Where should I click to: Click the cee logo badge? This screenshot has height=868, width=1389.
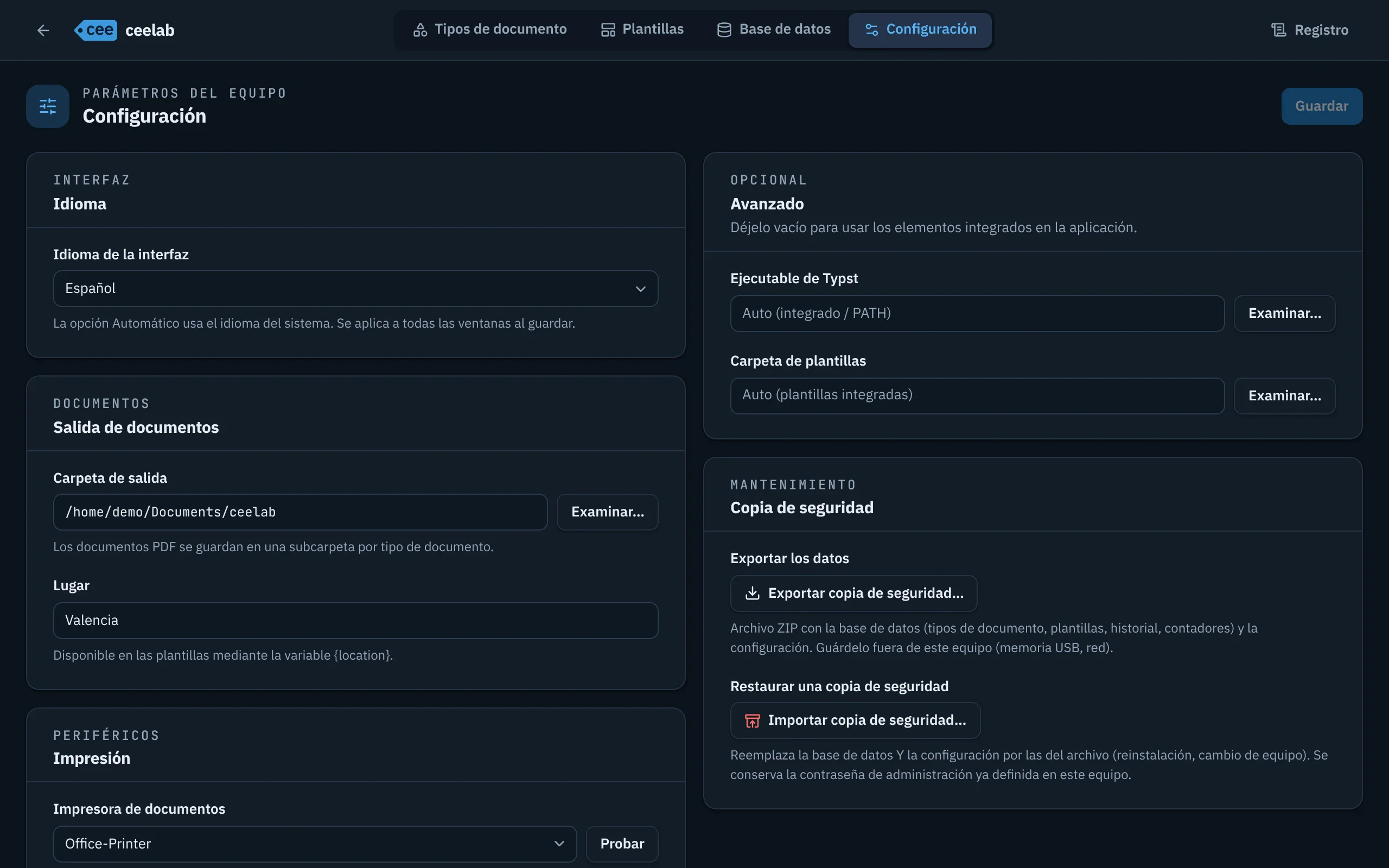coord(95,30)
